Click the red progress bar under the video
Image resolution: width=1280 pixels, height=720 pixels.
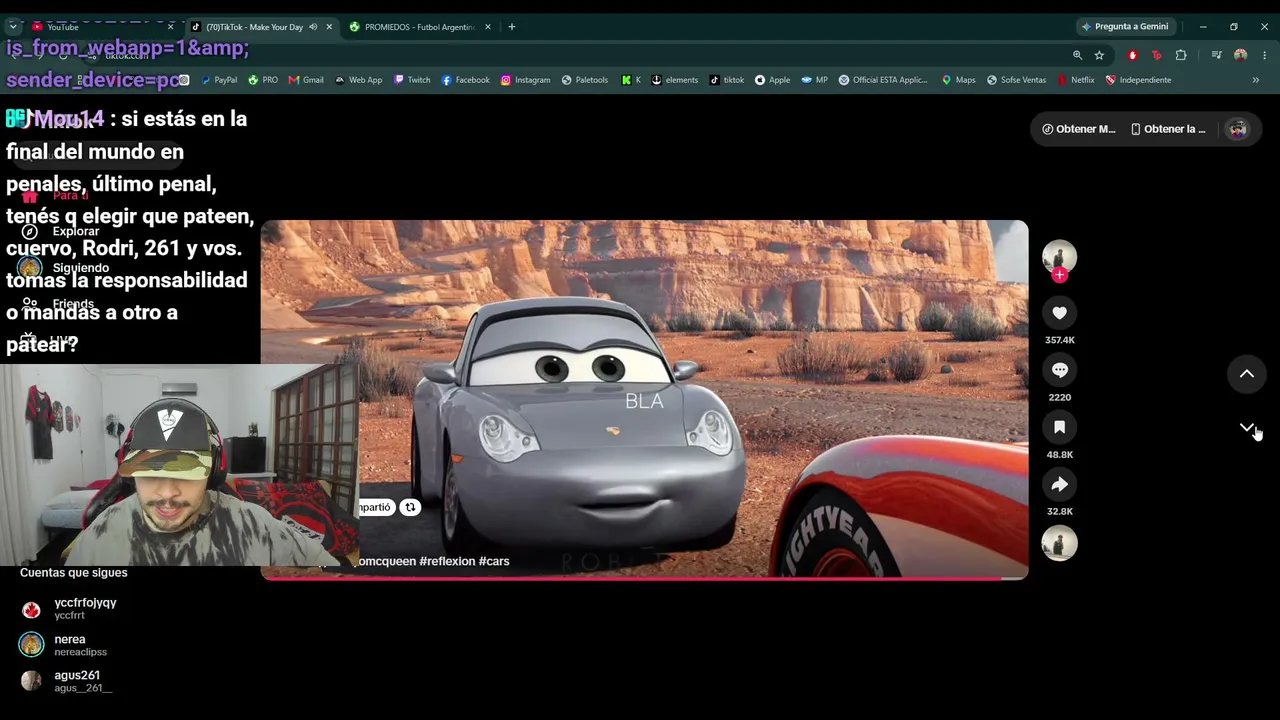click(x=644, y=578)
